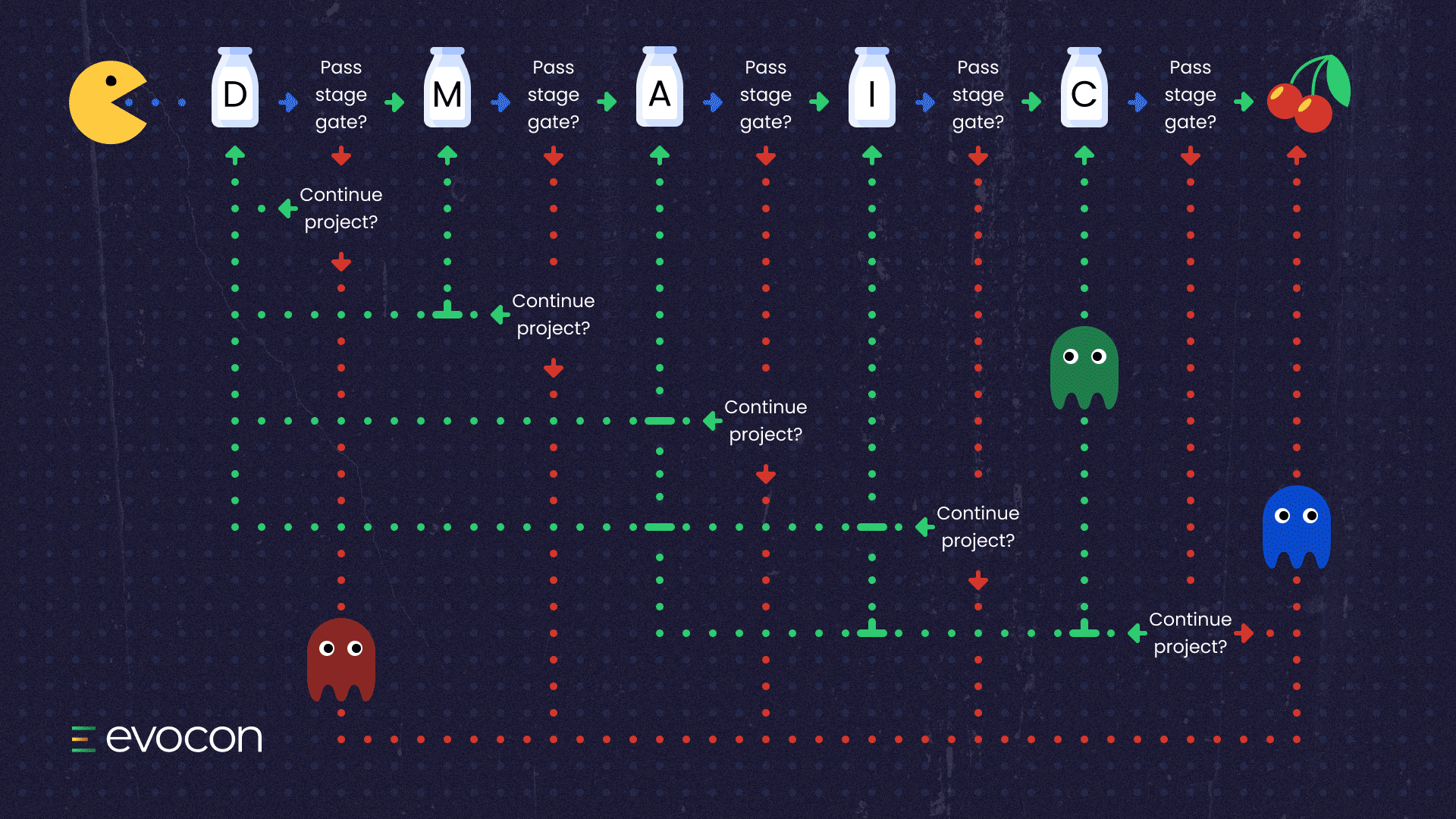Click Pass stage gate text after C
The image size is (1456, 819).
point(1191,95)
